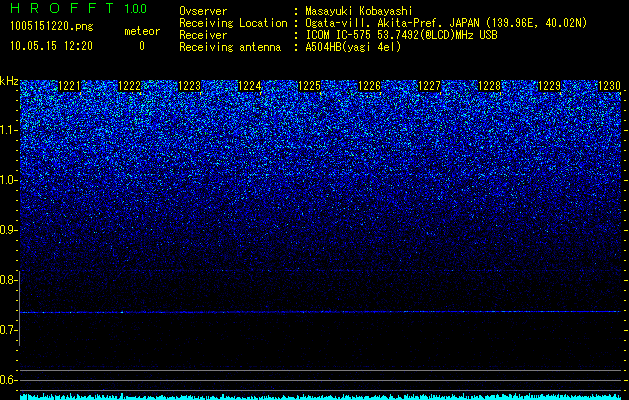Click the 1224 time marker
Viewport: 629px width, 400px height.
coord(250,86)
